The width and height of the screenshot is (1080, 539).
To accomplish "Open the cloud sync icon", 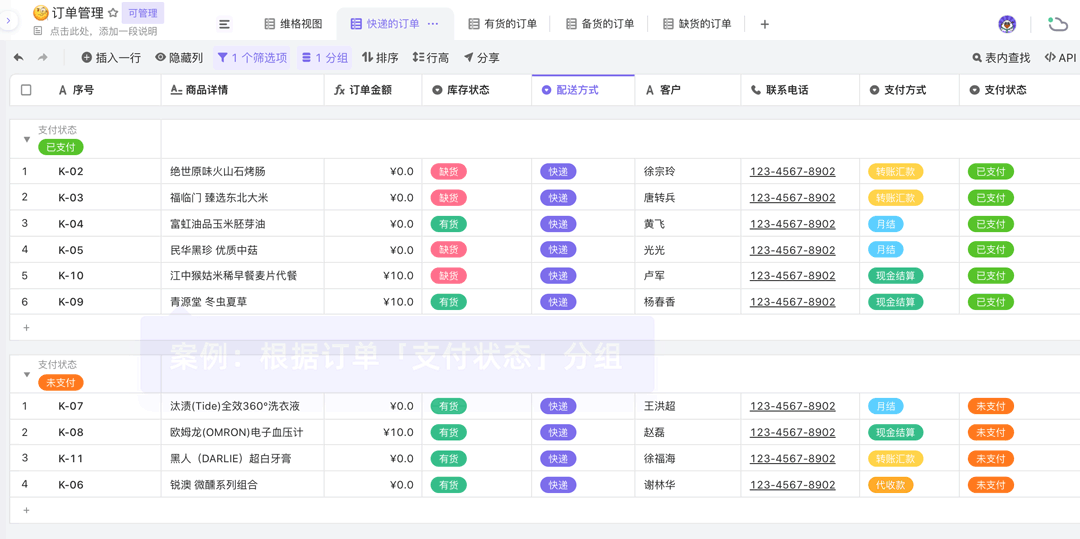I will [x=1057, y=24].
